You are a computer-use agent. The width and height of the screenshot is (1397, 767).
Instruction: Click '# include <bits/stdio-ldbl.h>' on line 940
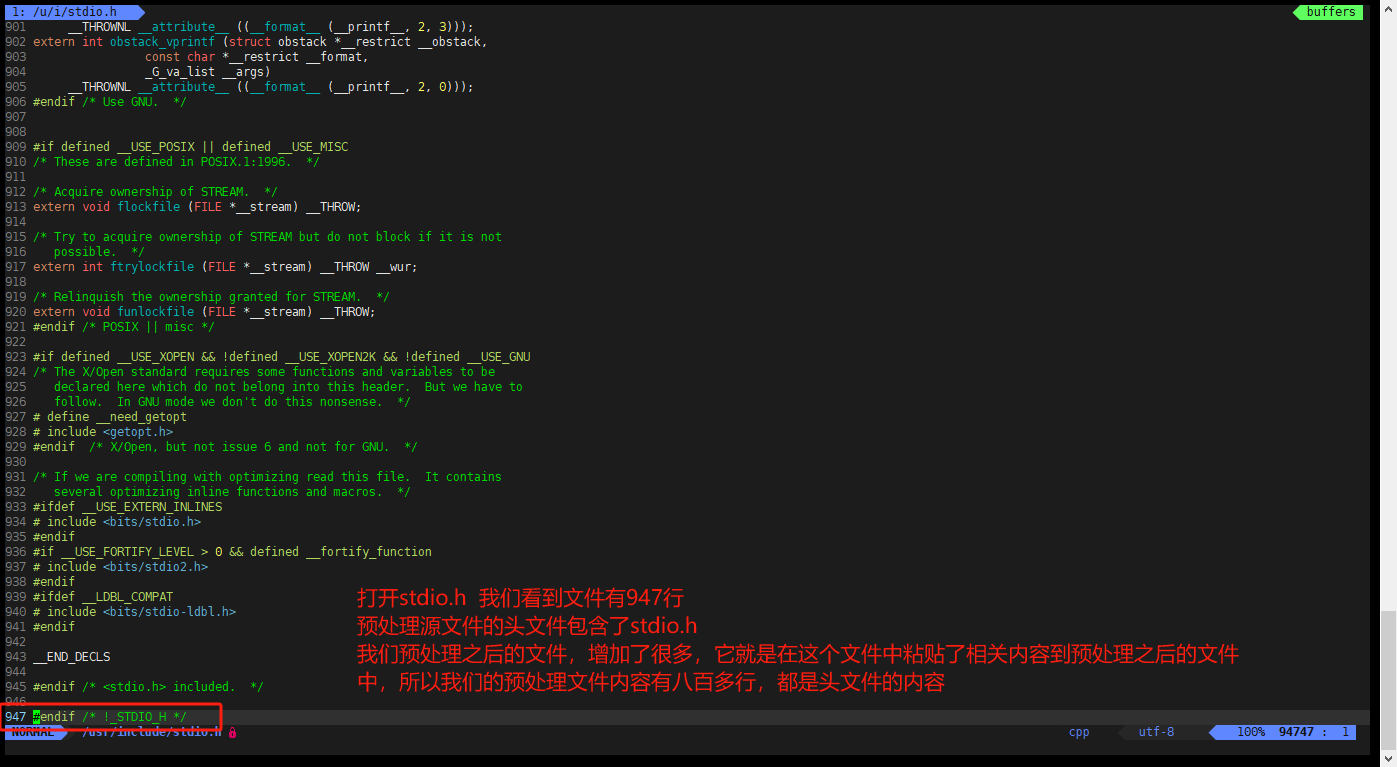[x=134, y=612]
